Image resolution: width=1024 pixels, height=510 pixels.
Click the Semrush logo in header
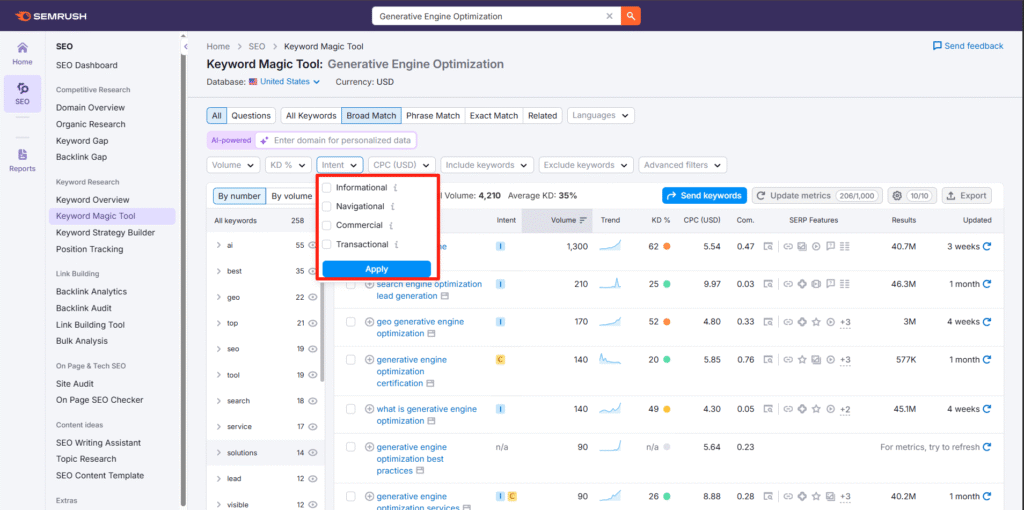coord(50,16)
